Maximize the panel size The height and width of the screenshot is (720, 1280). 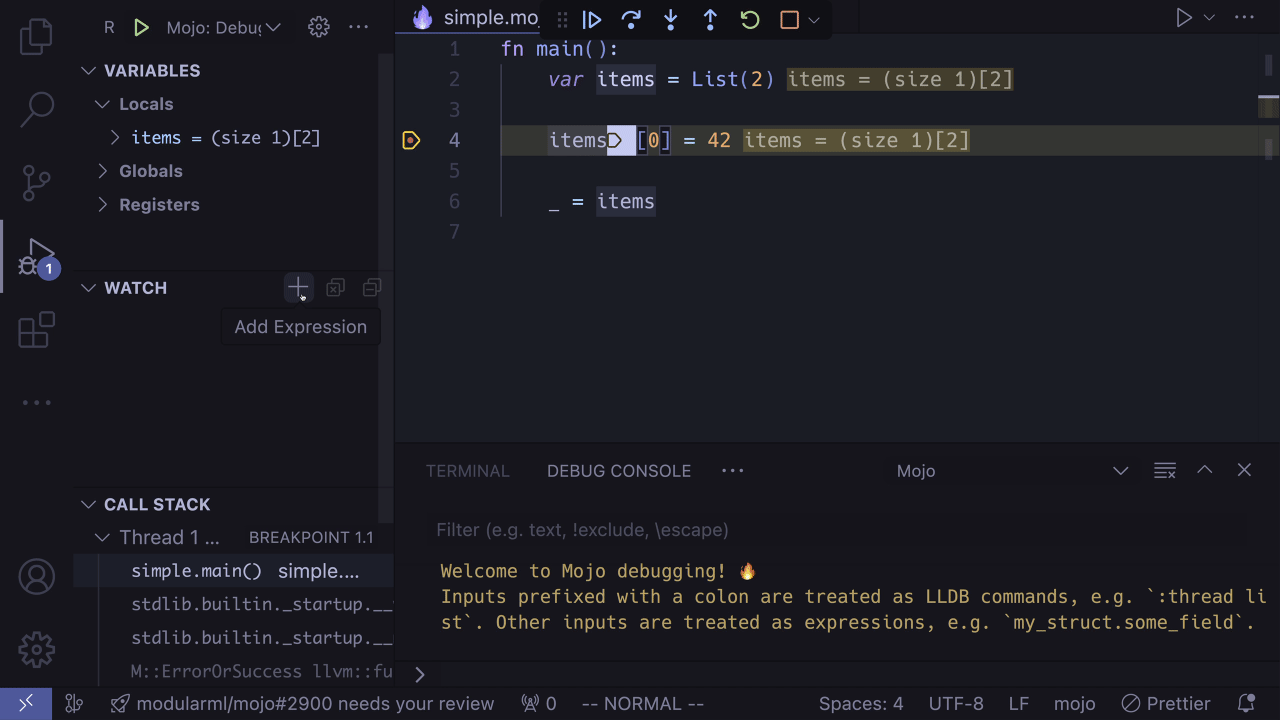(1205, 471)
